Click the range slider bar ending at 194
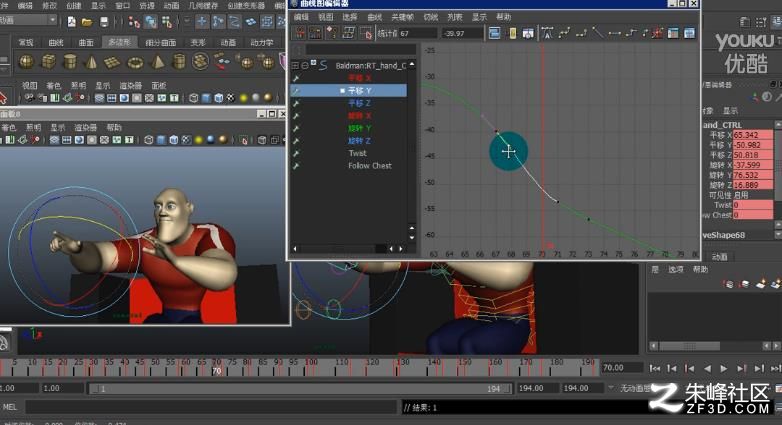This screenshot has width=782, height=425. 300,389
